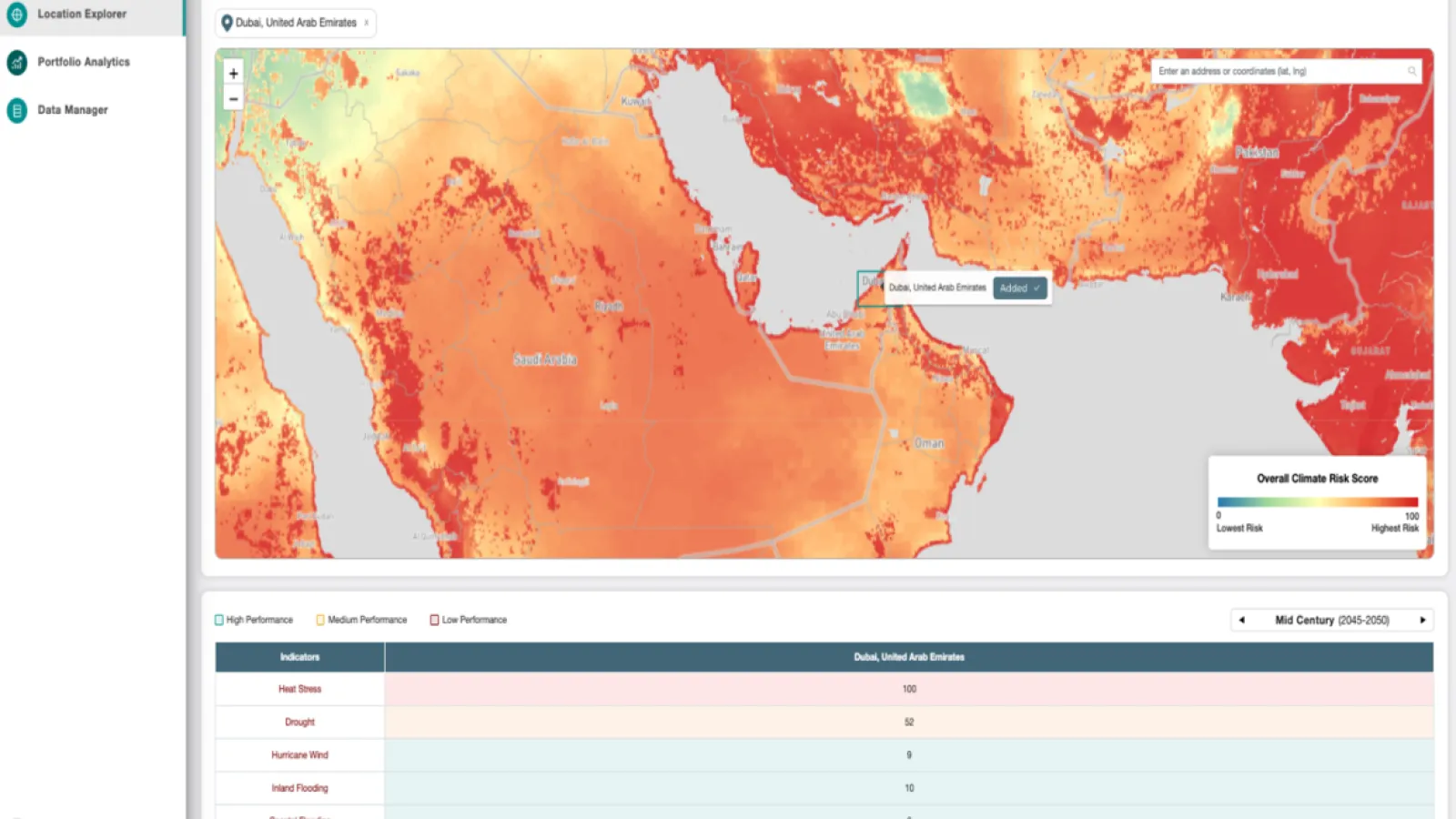Click Hurricane Wind value 9

(x=909, y=755)
